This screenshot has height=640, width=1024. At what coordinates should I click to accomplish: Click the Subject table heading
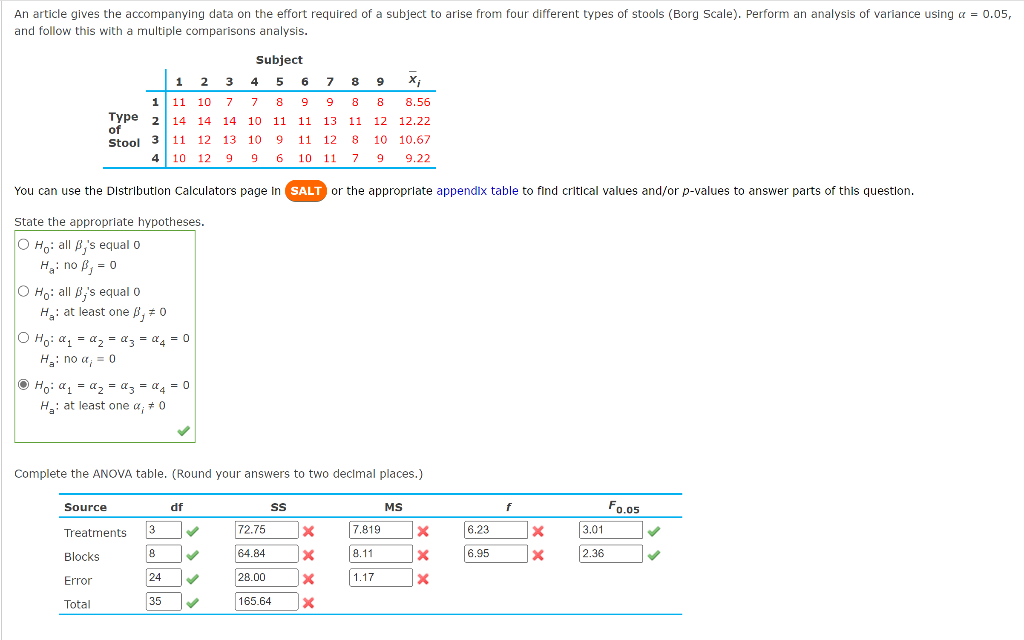[279, 59]
